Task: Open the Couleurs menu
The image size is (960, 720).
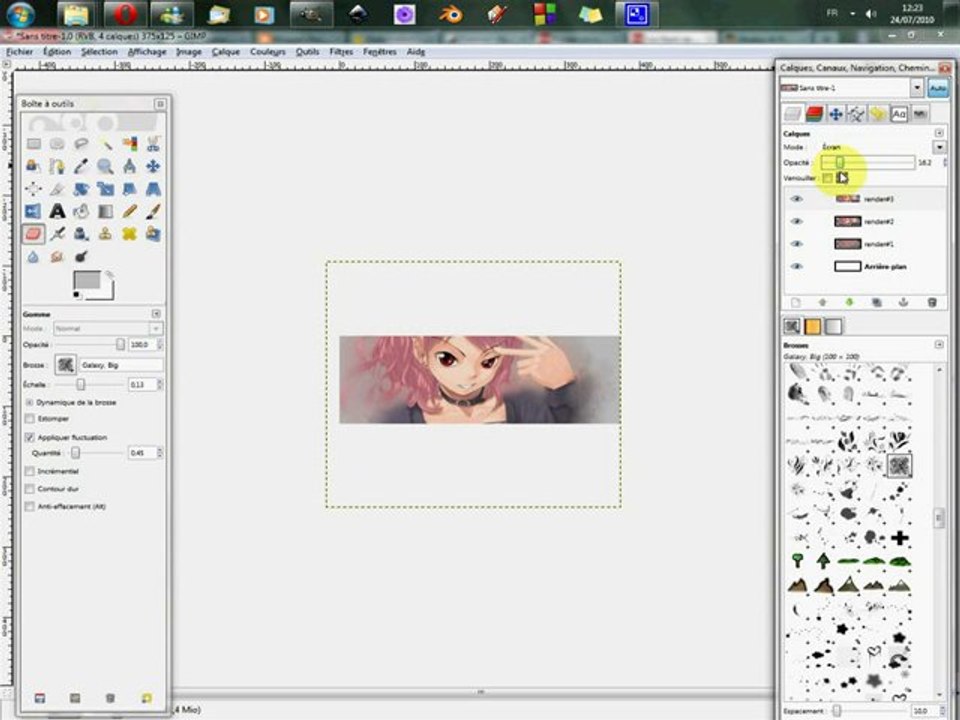Action: (268, 52)
